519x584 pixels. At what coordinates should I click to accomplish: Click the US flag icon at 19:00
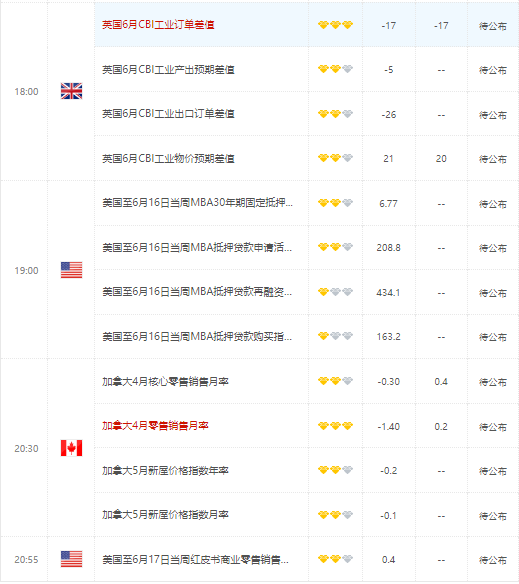tap(71, 270)
